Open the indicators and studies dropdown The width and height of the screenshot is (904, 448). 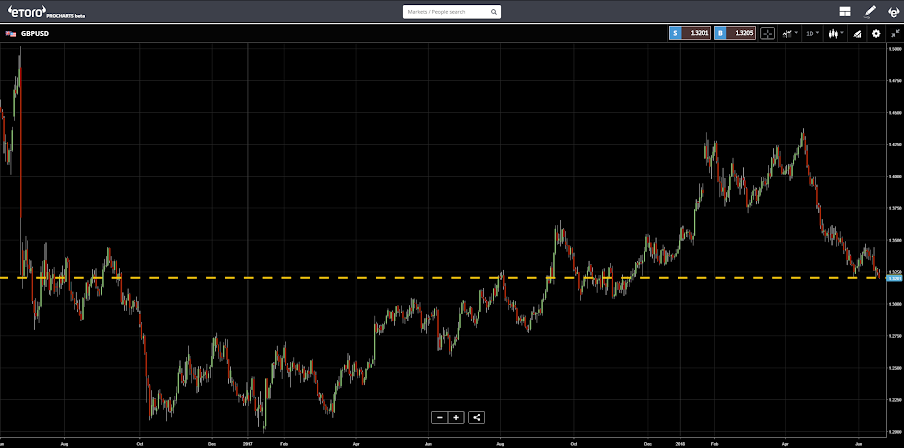tap(790, 33)
